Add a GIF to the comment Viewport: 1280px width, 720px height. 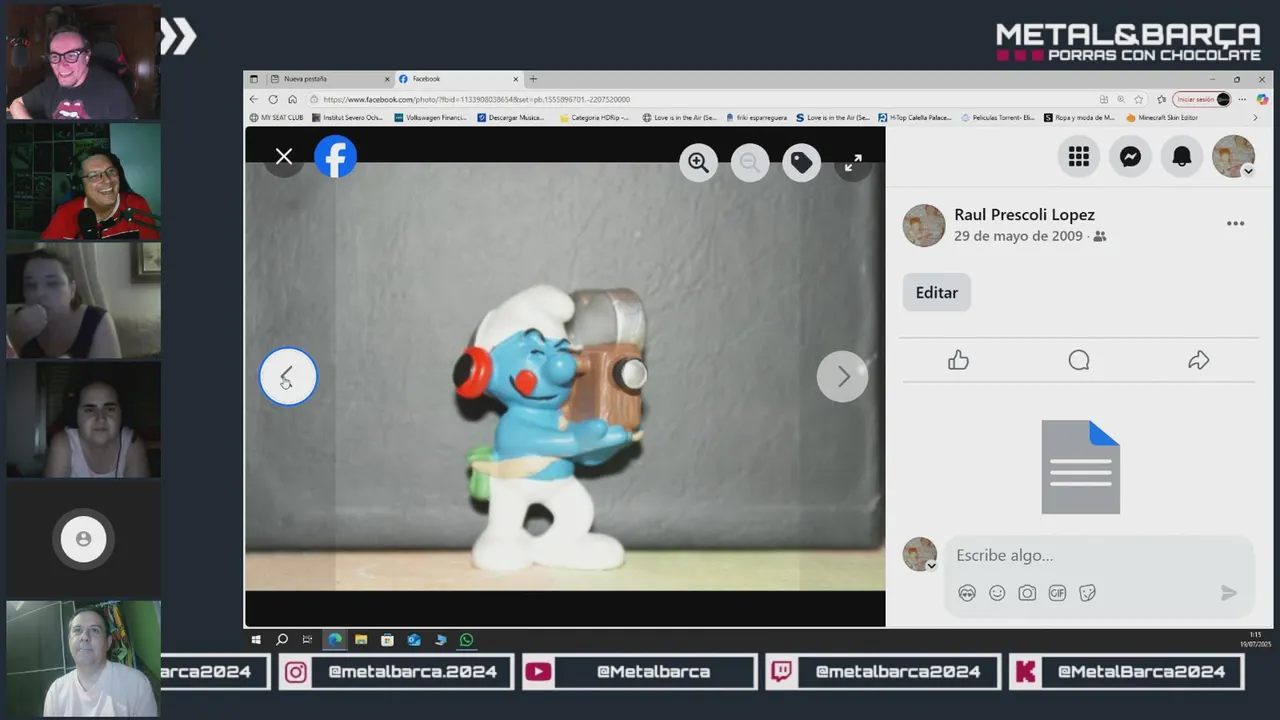(1057, 593)
